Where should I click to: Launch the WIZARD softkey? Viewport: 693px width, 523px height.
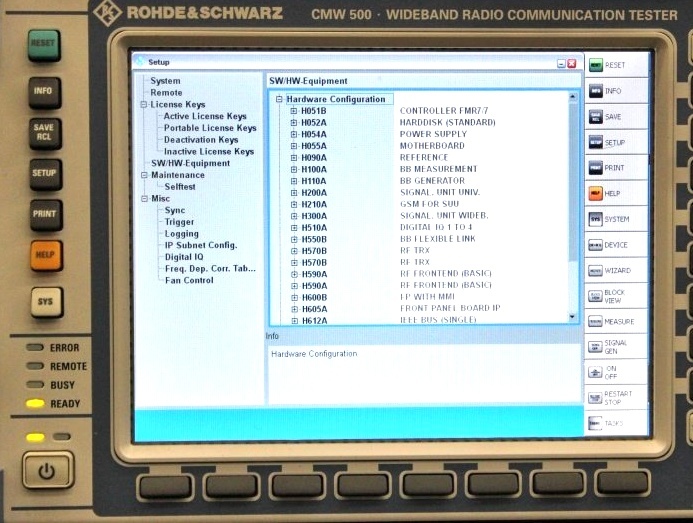click(x=617, y=270)
